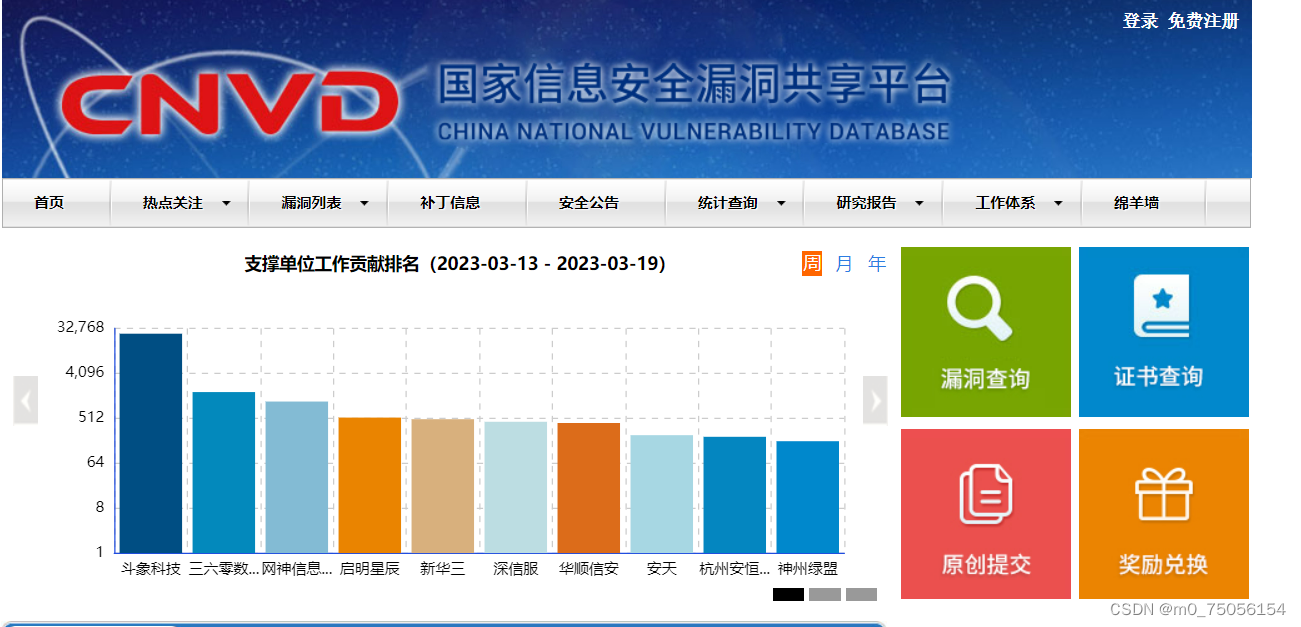This screenshot has height=627, width=1301.
Task: Click the 启明星辰 axis label
Action: click(x=370, y=569)
